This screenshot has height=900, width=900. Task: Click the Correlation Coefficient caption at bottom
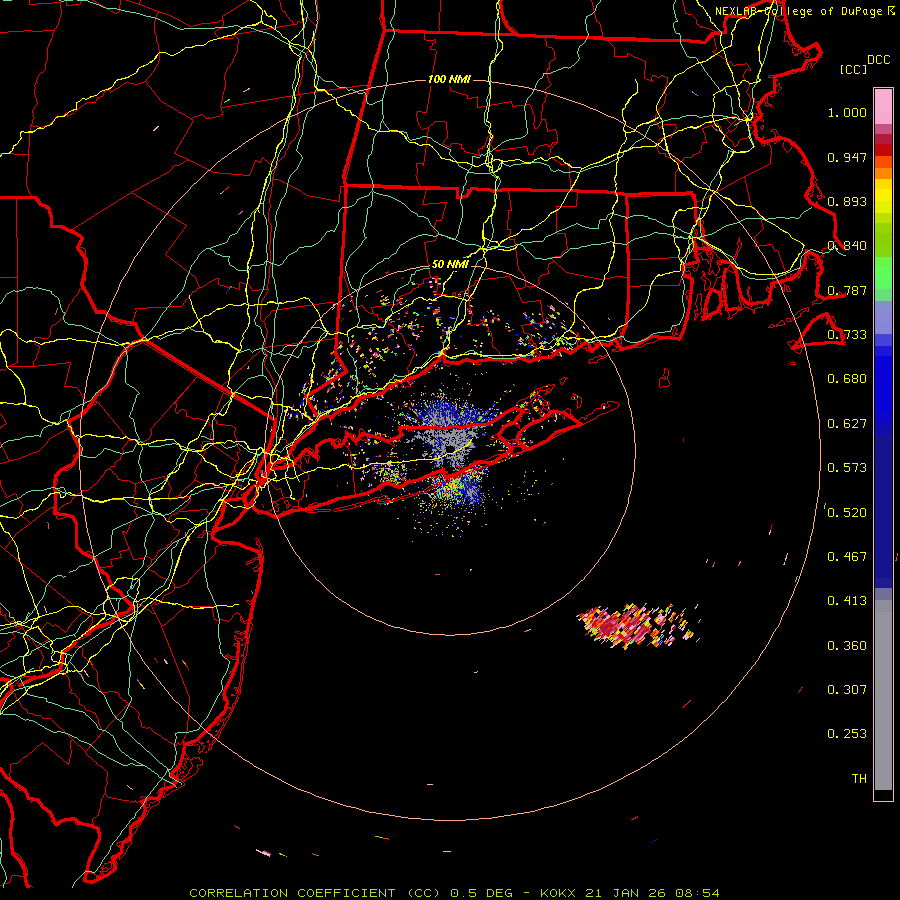(454, 893)
